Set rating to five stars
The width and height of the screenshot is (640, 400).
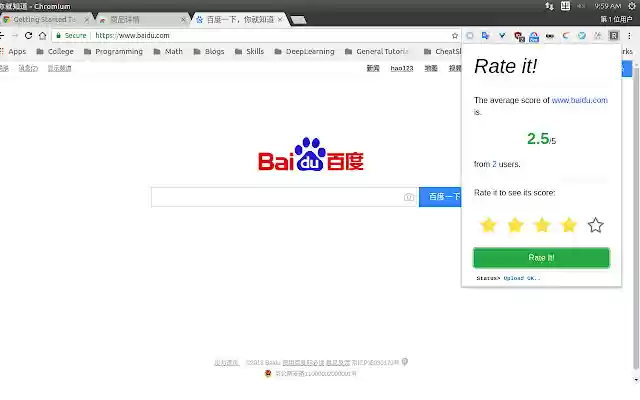click(x=596, y=225)
